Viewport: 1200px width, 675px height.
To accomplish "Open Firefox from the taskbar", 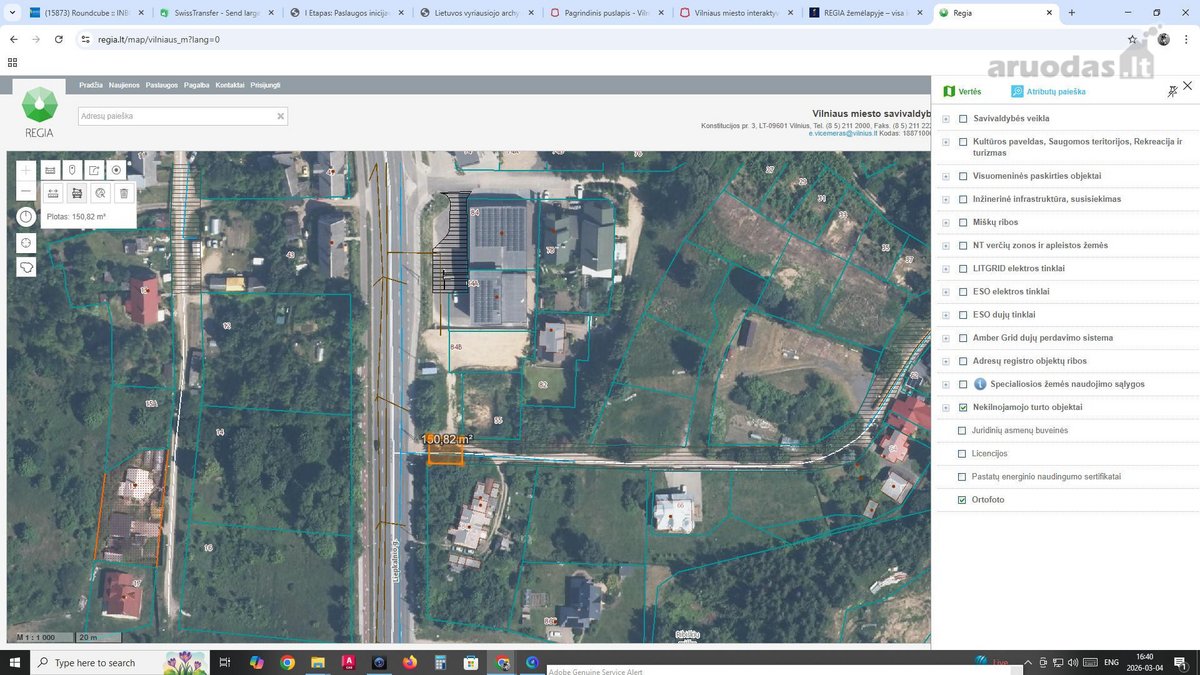I will pyautogui.click(x=409, y=662).
